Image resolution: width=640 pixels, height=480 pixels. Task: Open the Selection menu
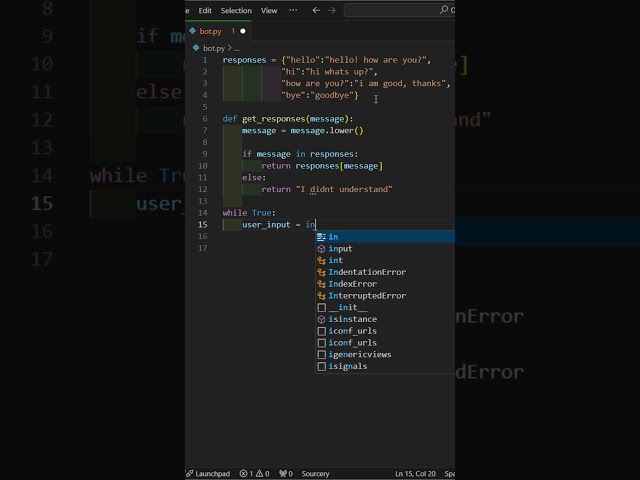pos(236,11)
